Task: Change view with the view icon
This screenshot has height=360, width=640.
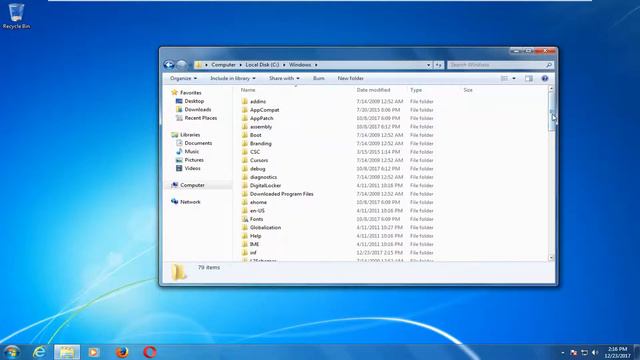Action: pos(504,78)
